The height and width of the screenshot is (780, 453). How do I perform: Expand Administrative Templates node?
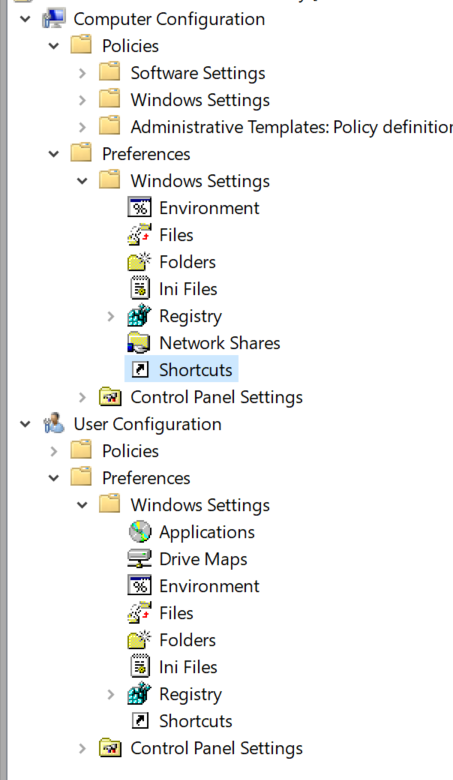click(82, 127)
